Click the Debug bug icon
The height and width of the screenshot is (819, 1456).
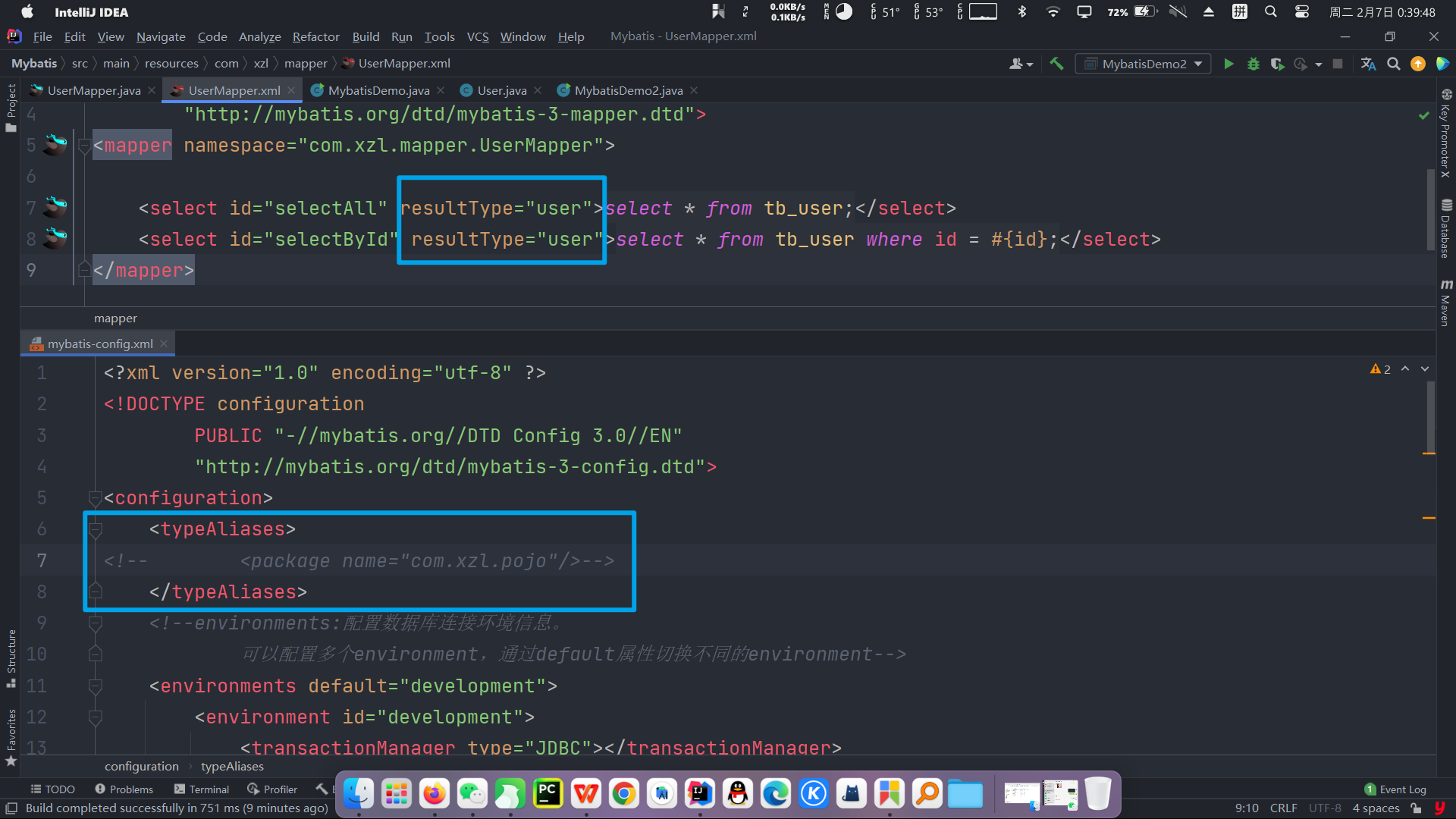(1254, 64)
